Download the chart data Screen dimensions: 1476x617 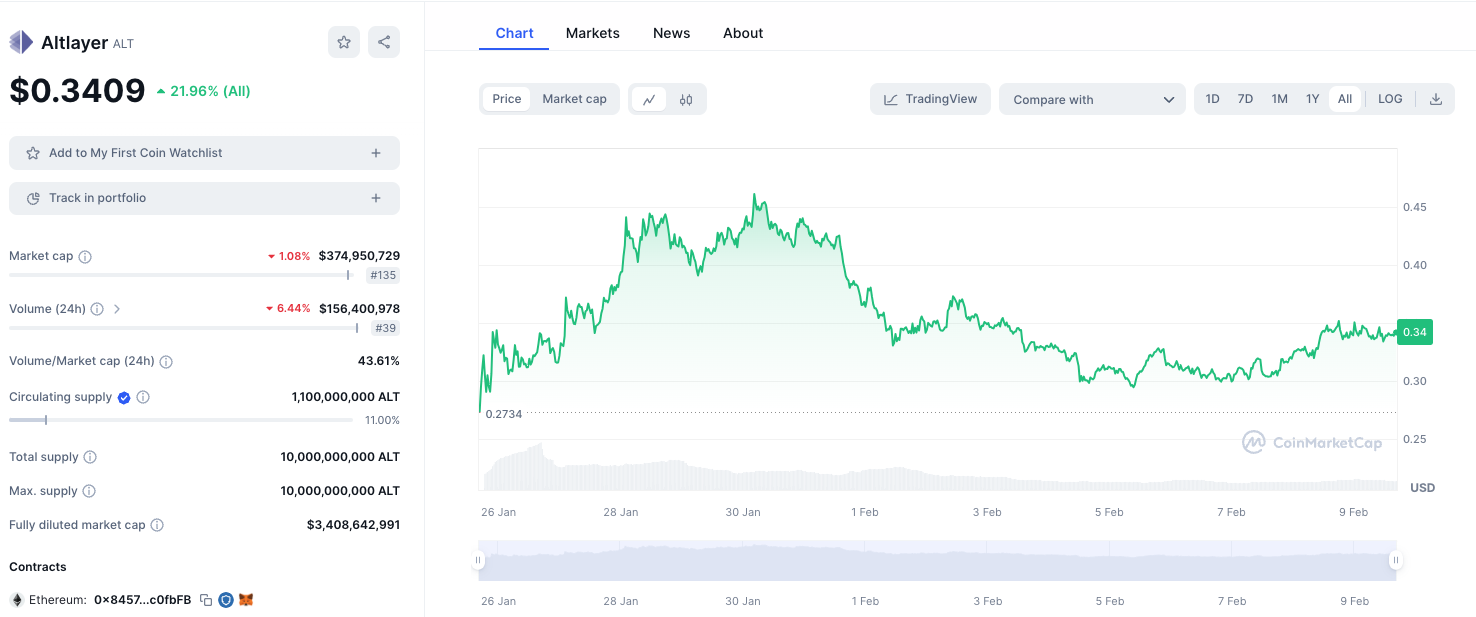click(x=1436, y=99)
